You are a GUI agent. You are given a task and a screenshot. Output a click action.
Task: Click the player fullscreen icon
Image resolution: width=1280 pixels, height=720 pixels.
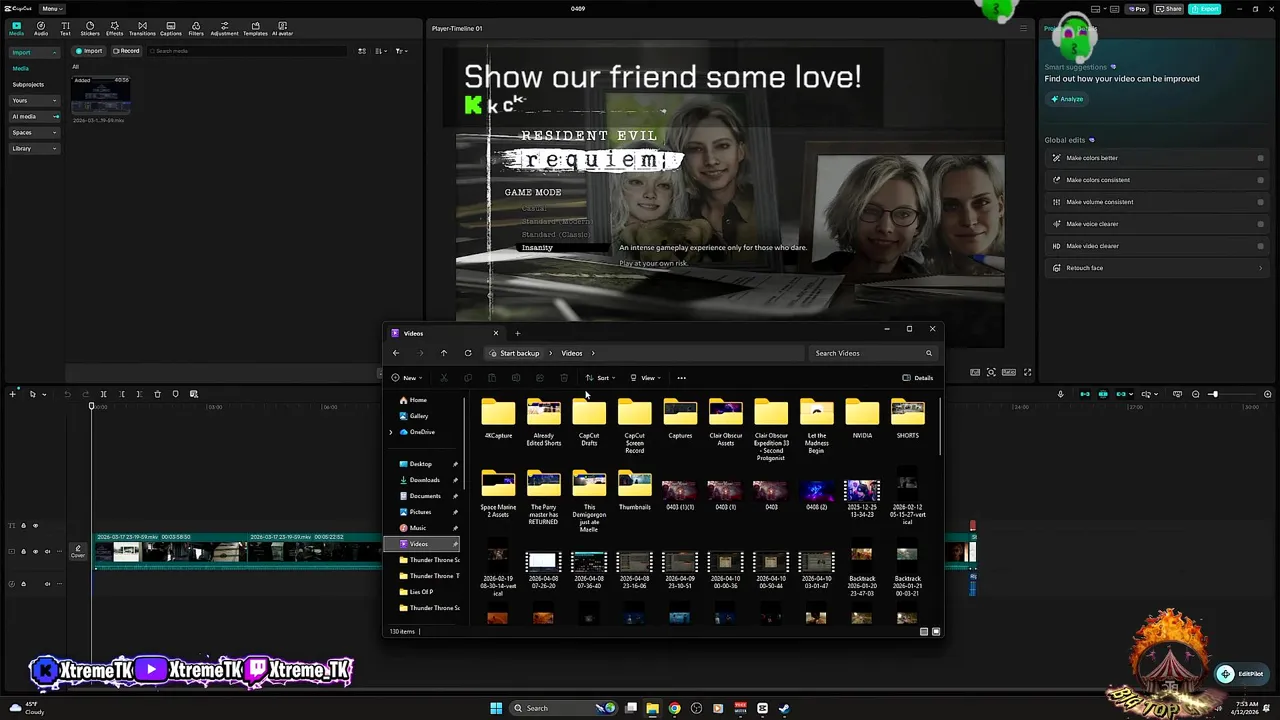coord(1027,372)
